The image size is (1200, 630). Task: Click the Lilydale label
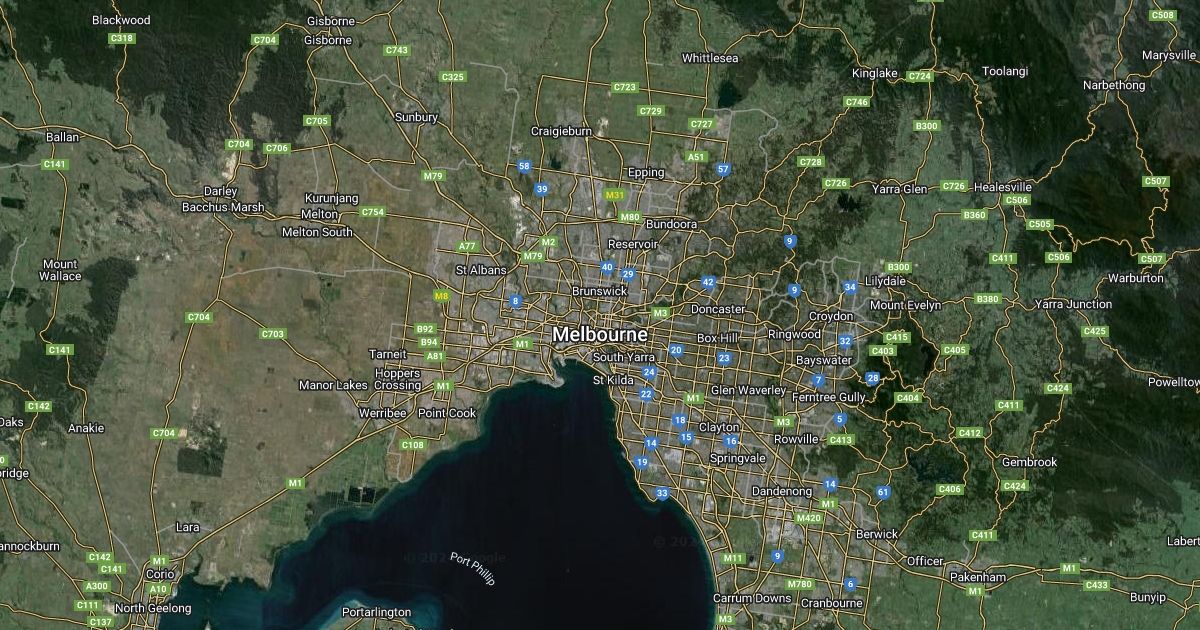tap(886, 281)
